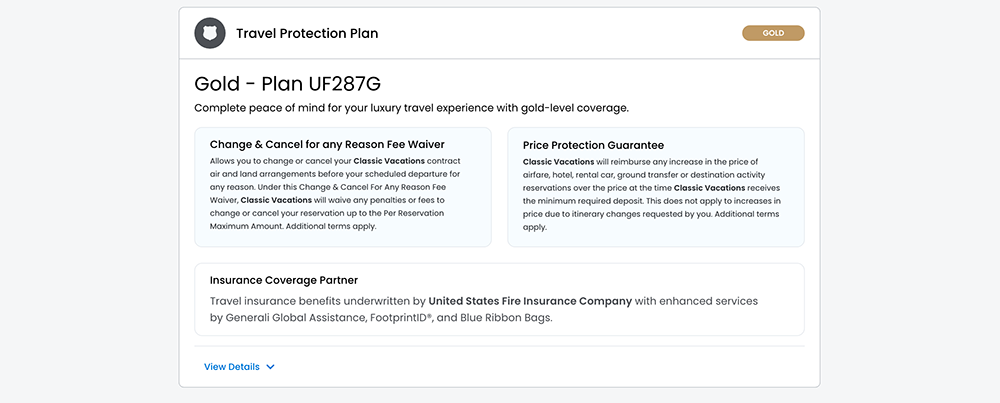Select the Gold - Plan UF287G heading
This screenshot has height=403, width=1000.
tap(287, 82)
